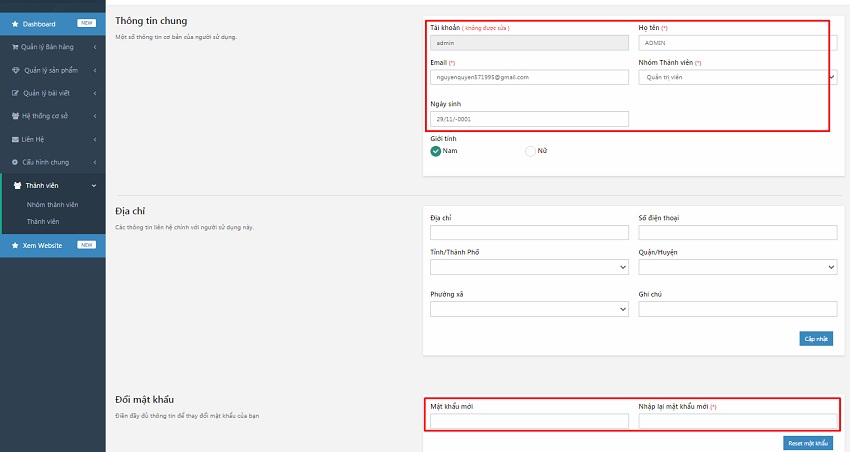Viewport: 850px width, 452px height.
Task: Click the Mật khẩu mới input field
Action: pyautogui.click(x=529, y=421)
